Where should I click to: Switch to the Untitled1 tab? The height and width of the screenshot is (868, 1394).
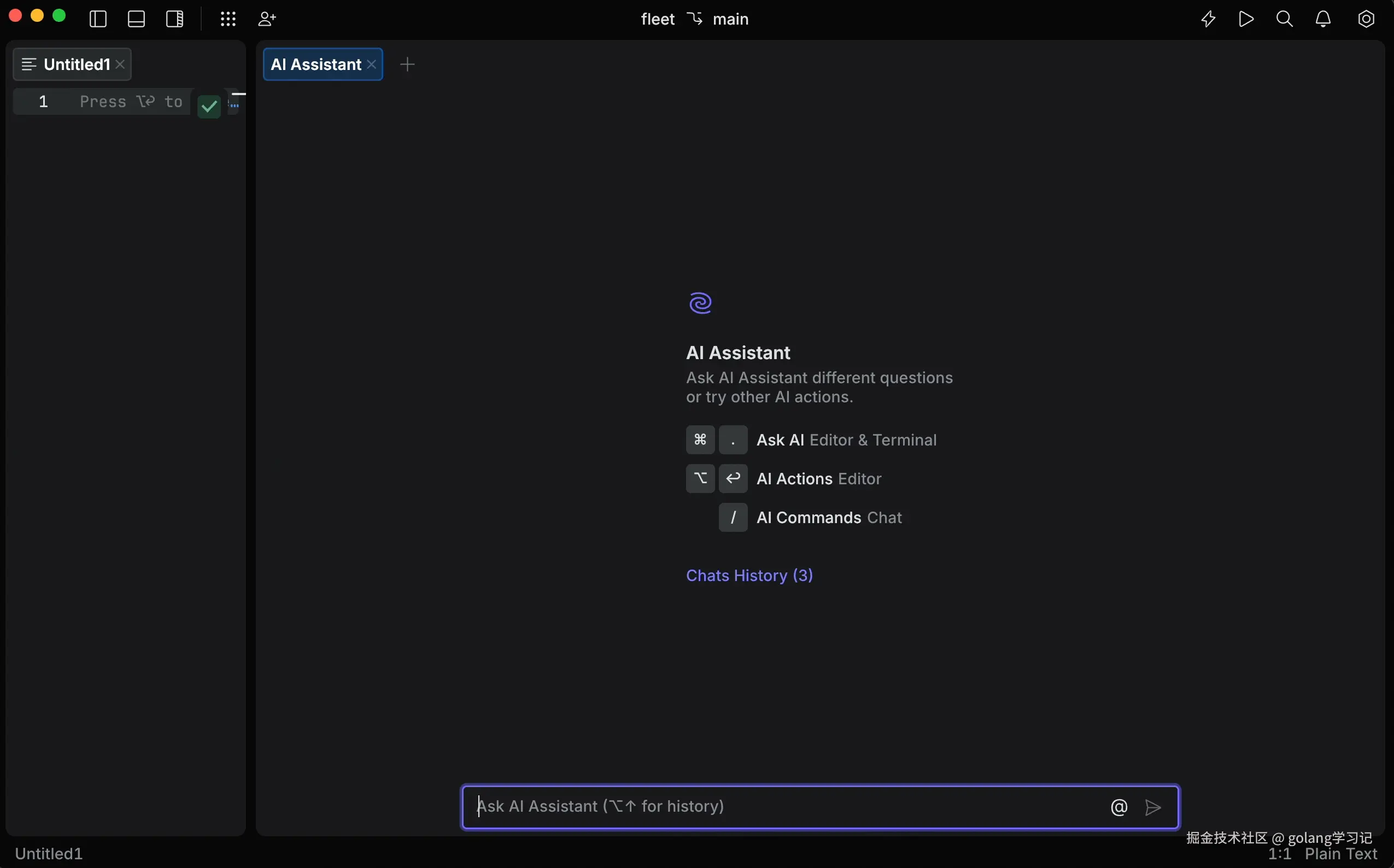tap(77, 64)
